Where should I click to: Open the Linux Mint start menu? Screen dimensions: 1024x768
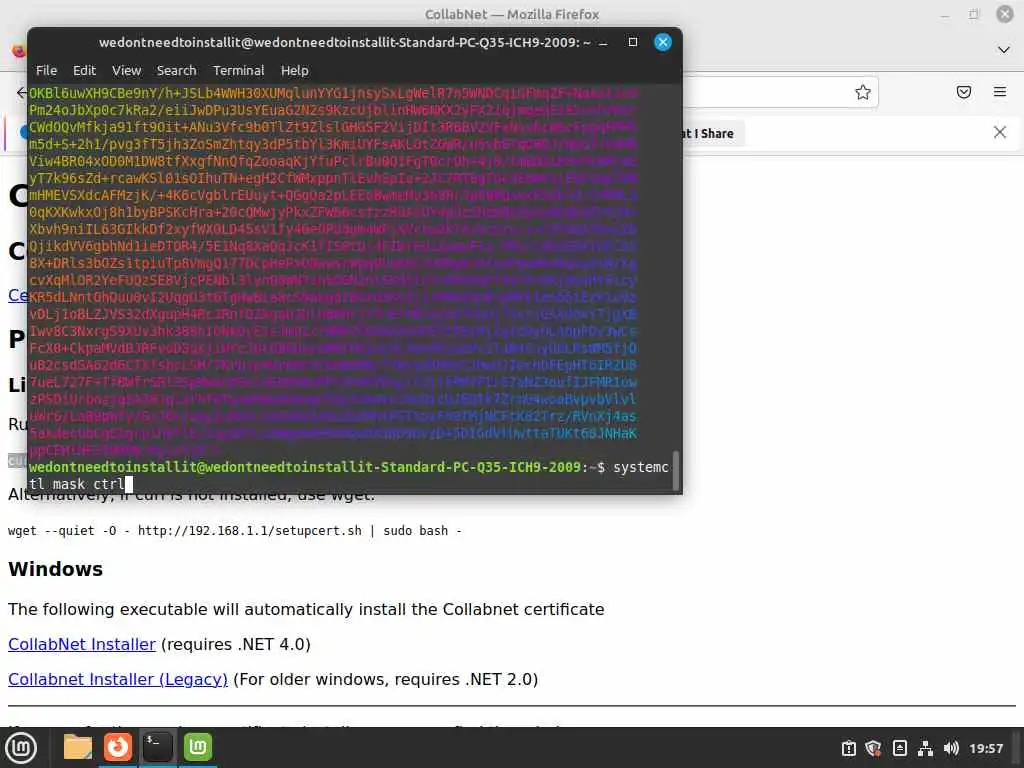tap(21, 748)
